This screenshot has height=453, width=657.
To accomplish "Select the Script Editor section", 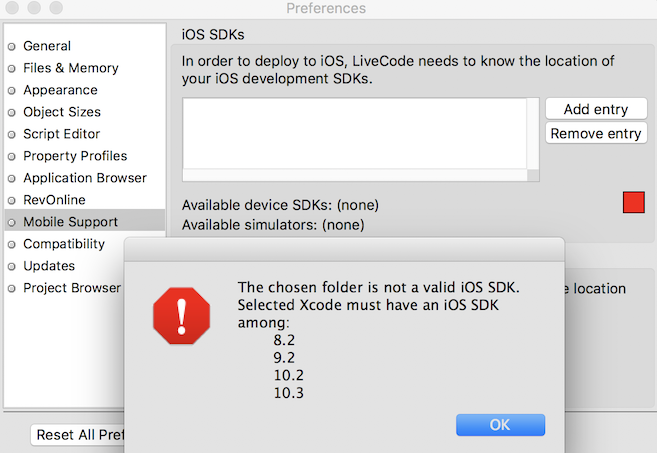I will [x=61, y=134].
